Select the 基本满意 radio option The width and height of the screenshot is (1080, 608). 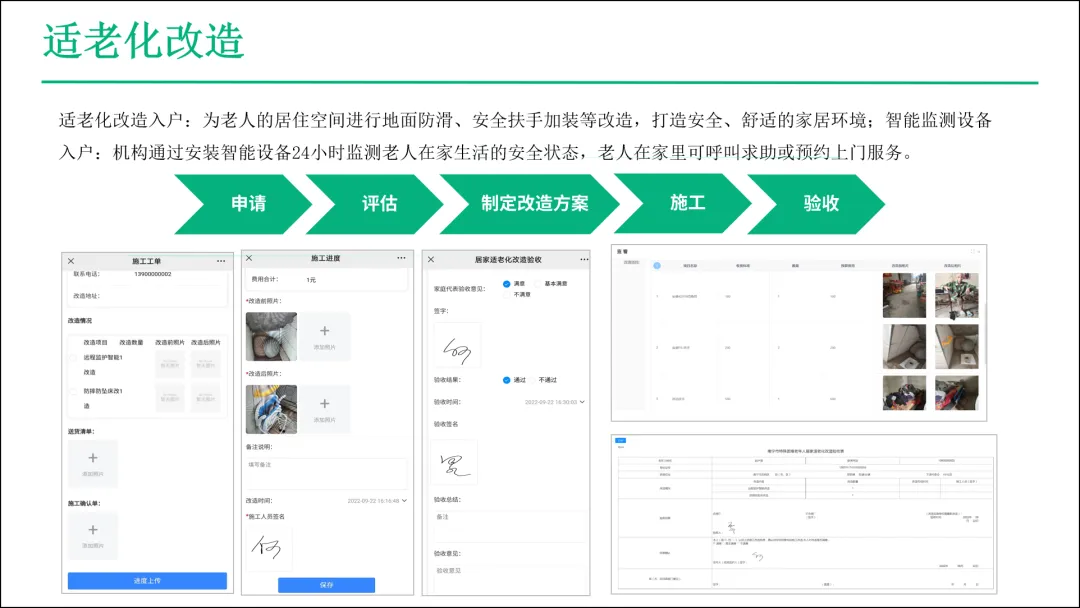[x=537, y=284]
